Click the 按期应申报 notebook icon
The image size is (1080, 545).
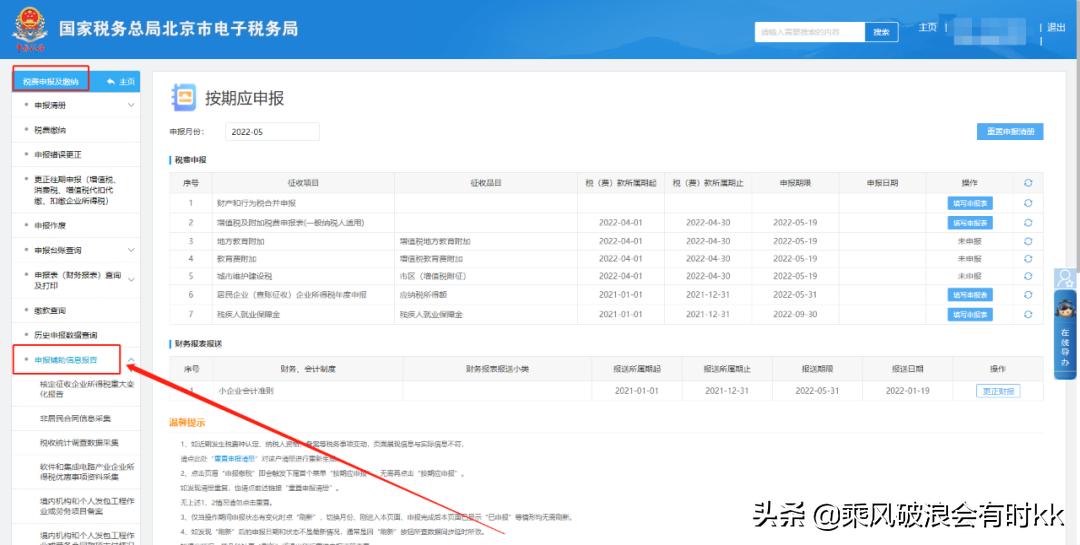pyautogui.click(x=183, y=97)
